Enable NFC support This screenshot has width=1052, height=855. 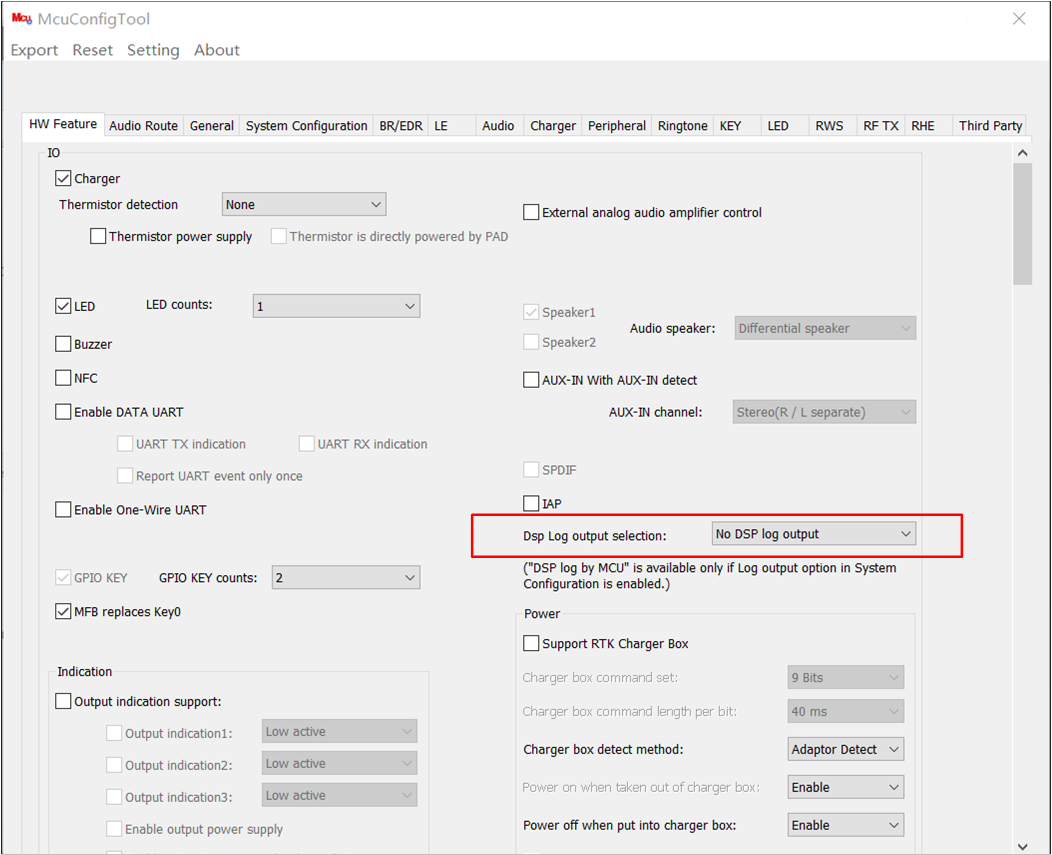point(63,377)
